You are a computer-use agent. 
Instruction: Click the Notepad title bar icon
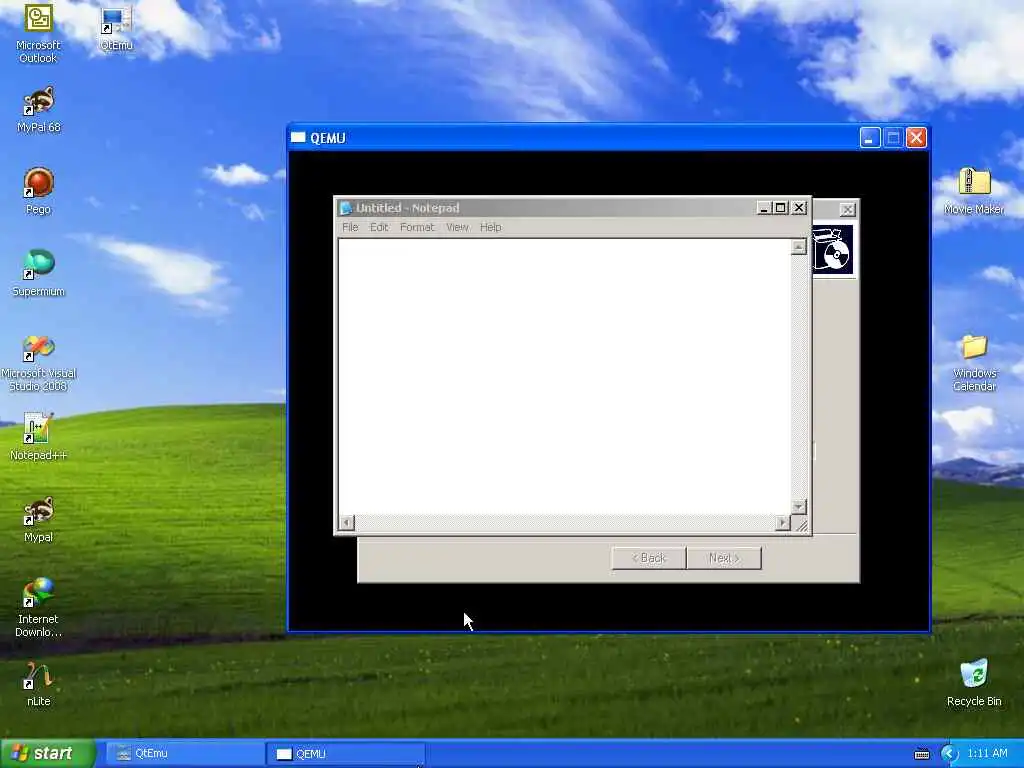click(x=346, y=208)
